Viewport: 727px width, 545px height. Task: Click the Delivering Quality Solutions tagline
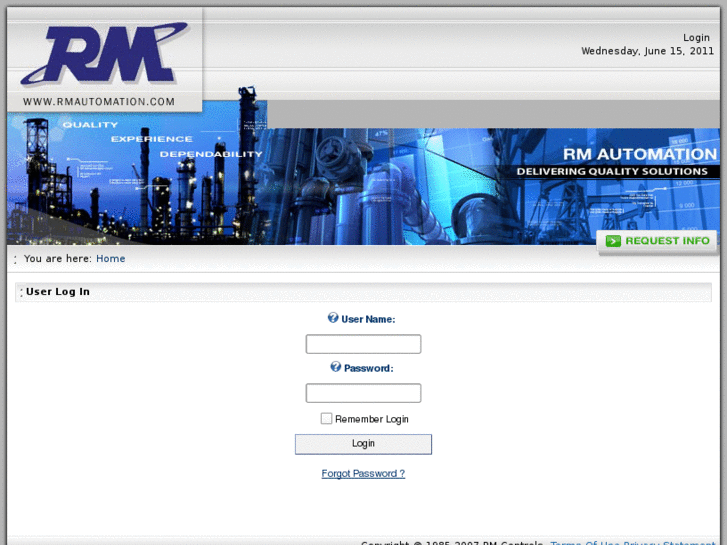(x=612, y=172)
